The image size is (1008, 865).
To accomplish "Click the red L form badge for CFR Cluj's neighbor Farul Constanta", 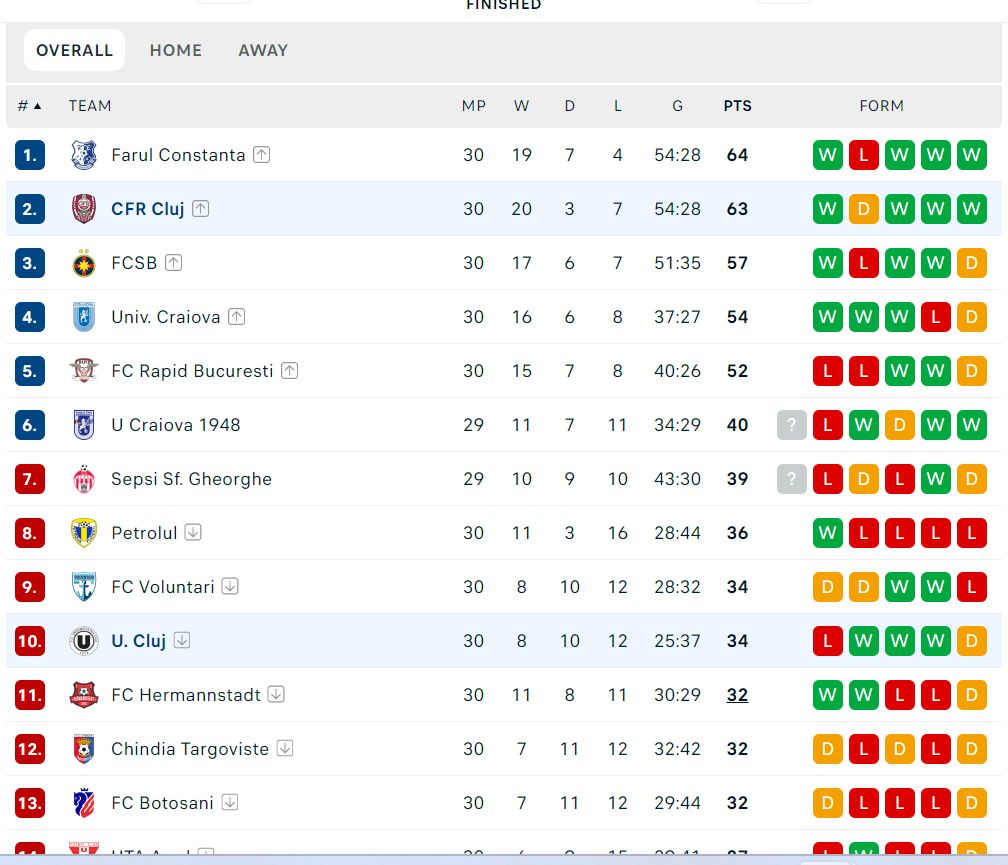I will [x=863, y=155].
